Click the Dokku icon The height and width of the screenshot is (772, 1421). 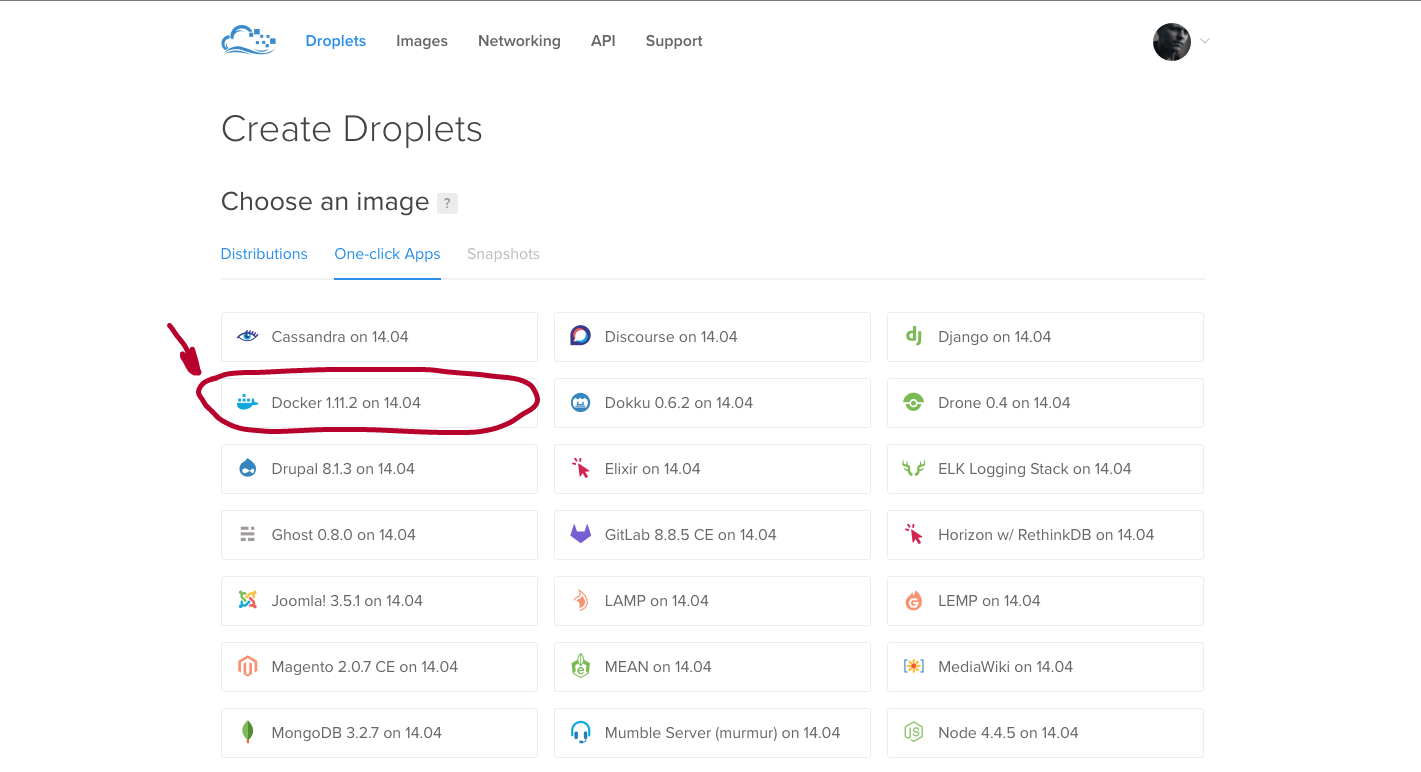(x=580, y=403)
